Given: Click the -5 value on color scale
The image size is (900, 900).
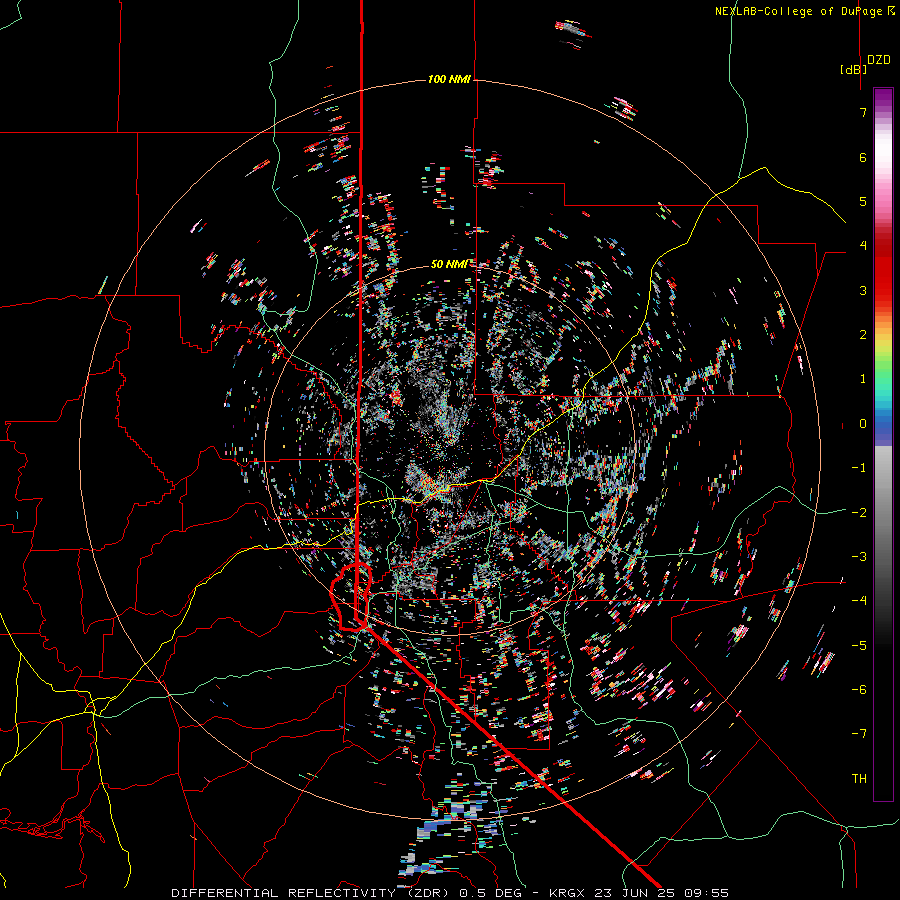Looking at the screenshot, I should [859, 646].
